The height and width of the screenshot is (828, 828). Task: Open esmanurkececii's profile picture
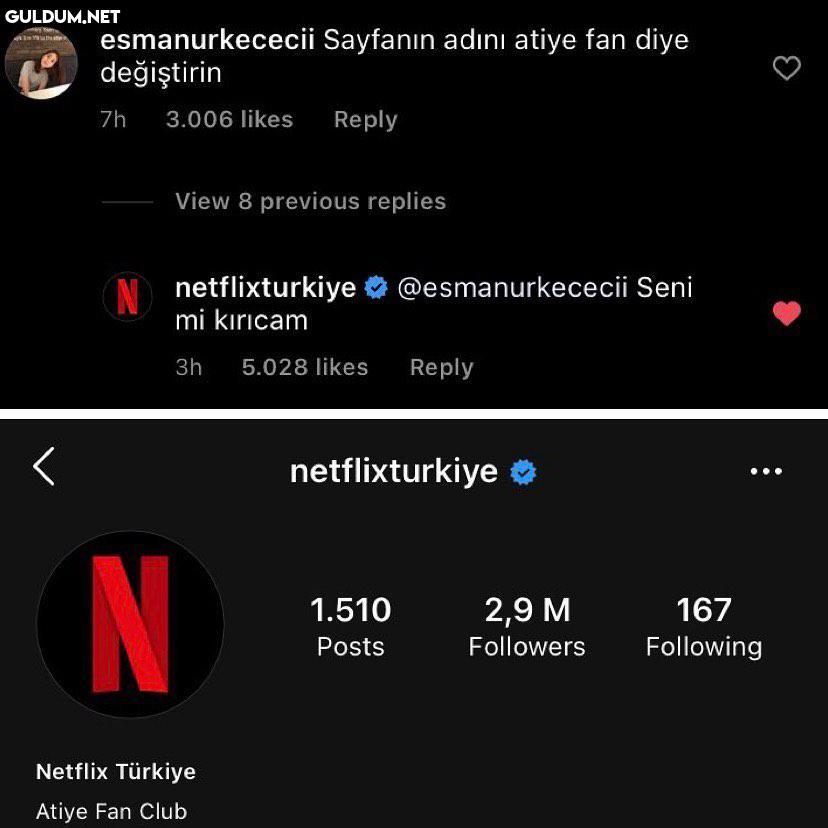[x=42, y=62]
